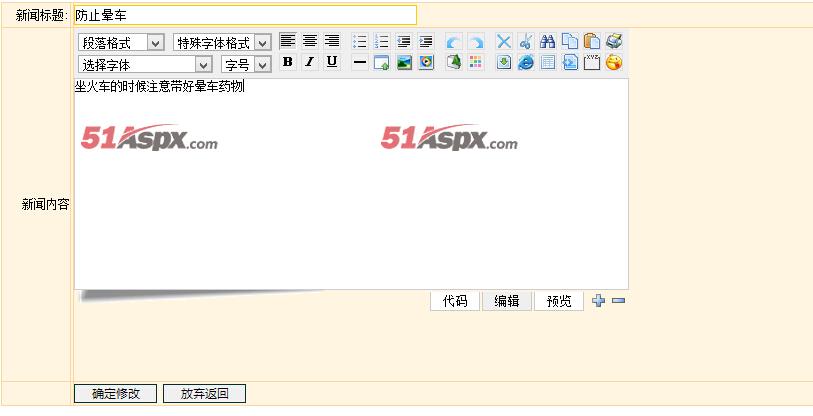Click the blue X delete icon
The height and width of the screenshot is (416, 813).
click(x=503, y=41)
